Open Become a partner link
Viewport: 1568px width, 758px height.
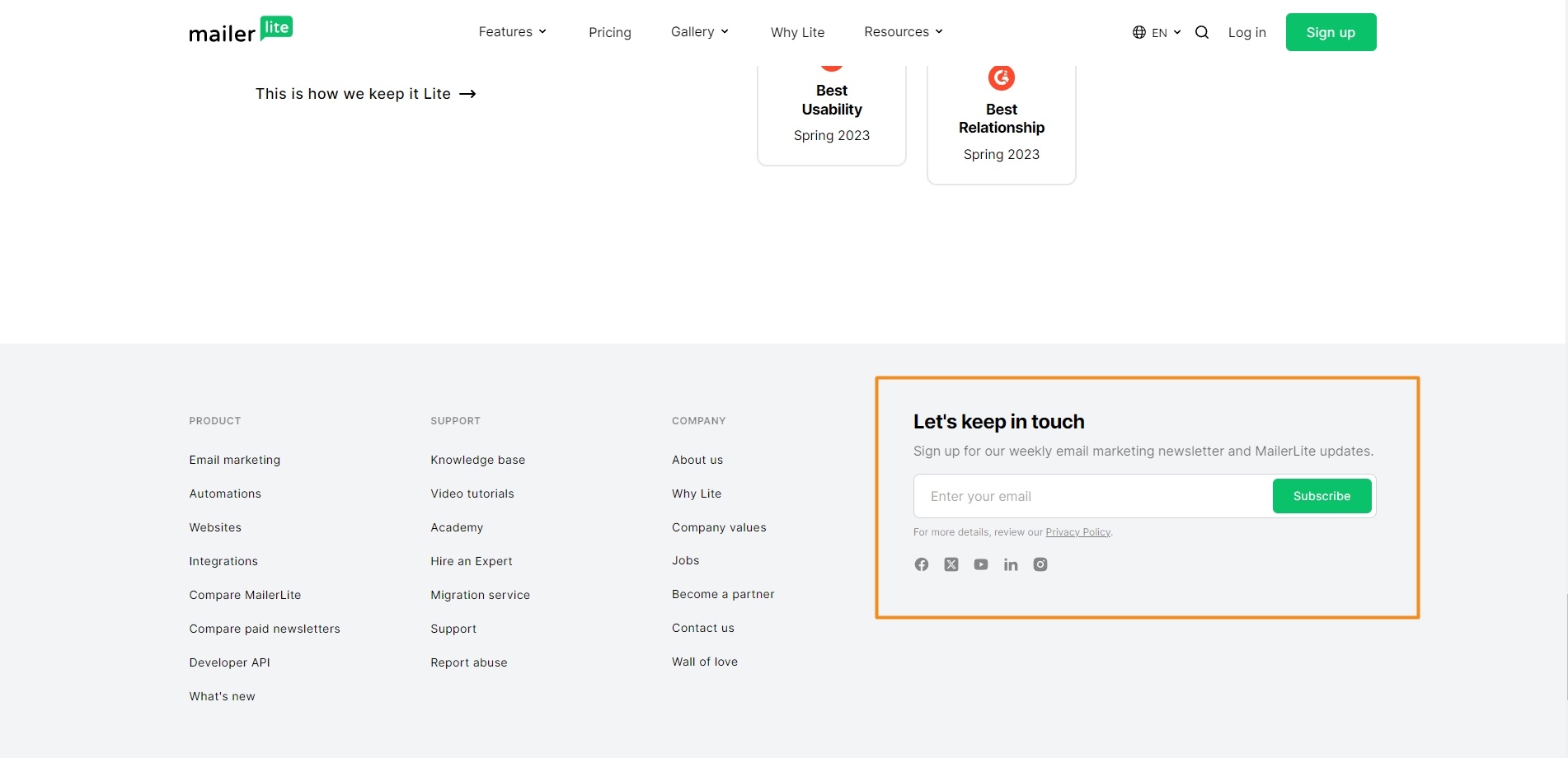(723, 594)
